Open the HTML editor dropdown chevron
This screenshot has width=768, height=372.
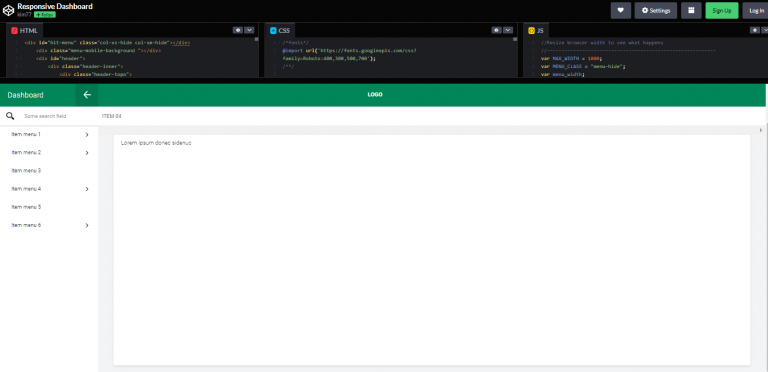coord(249,30)
